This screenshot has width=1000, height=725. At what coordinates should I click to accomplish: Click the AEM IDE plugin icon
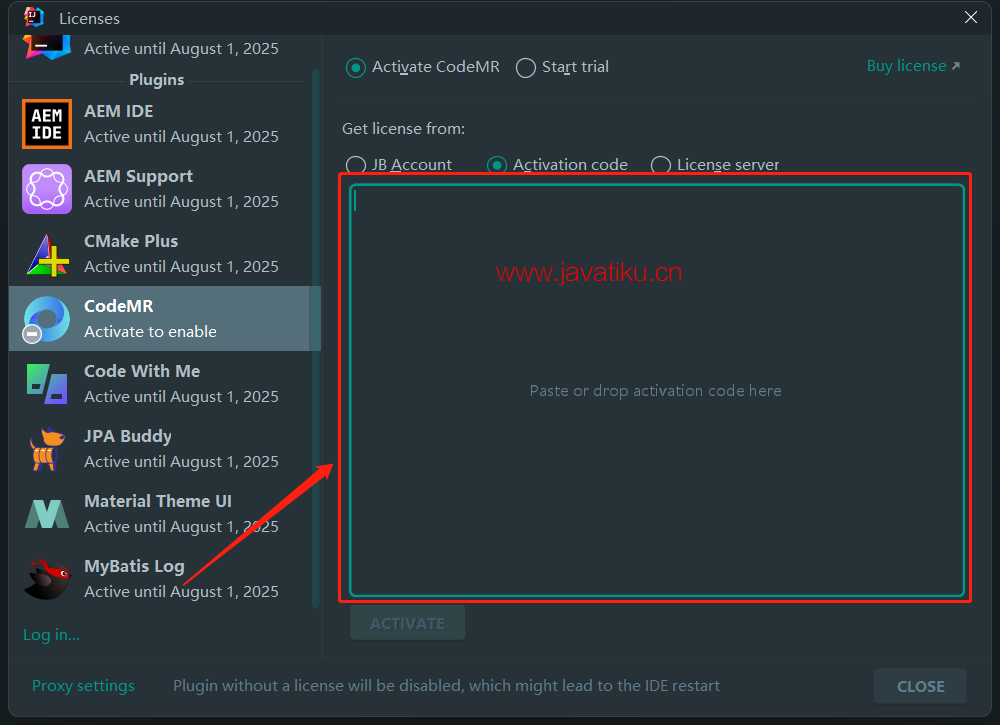click(x=47, y=124)
